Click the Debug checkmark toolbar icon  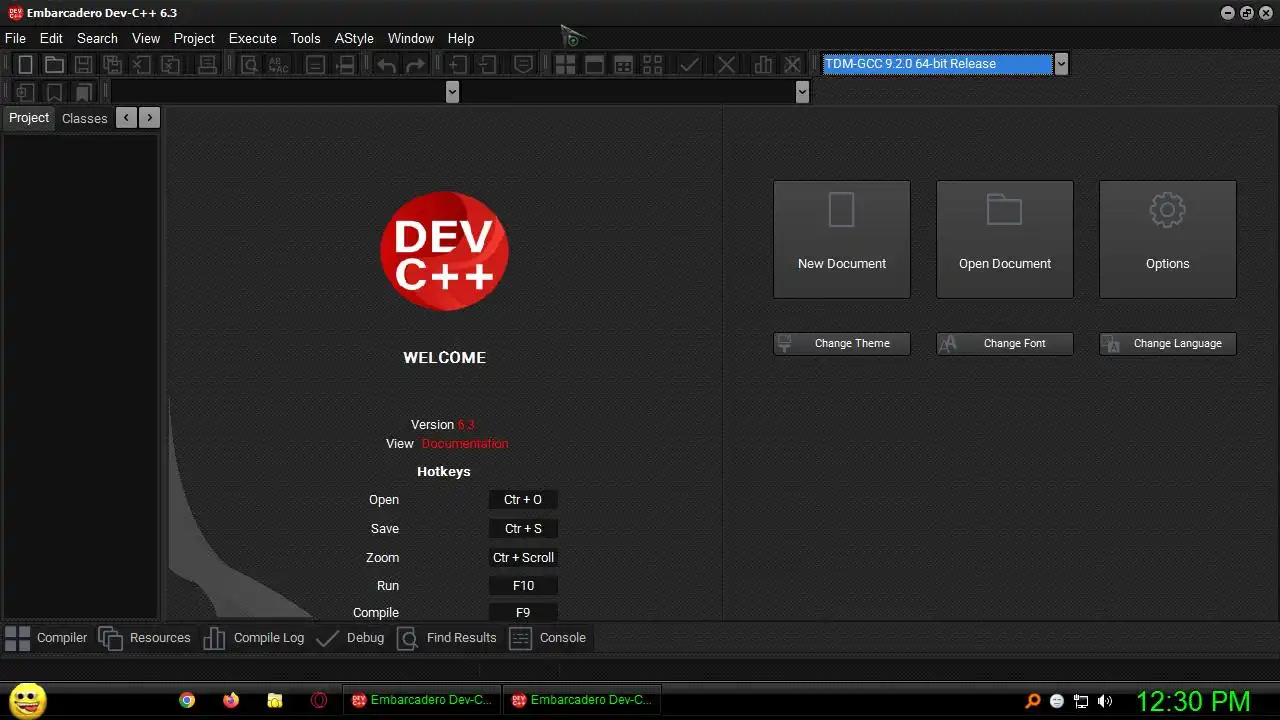[689, 64]
